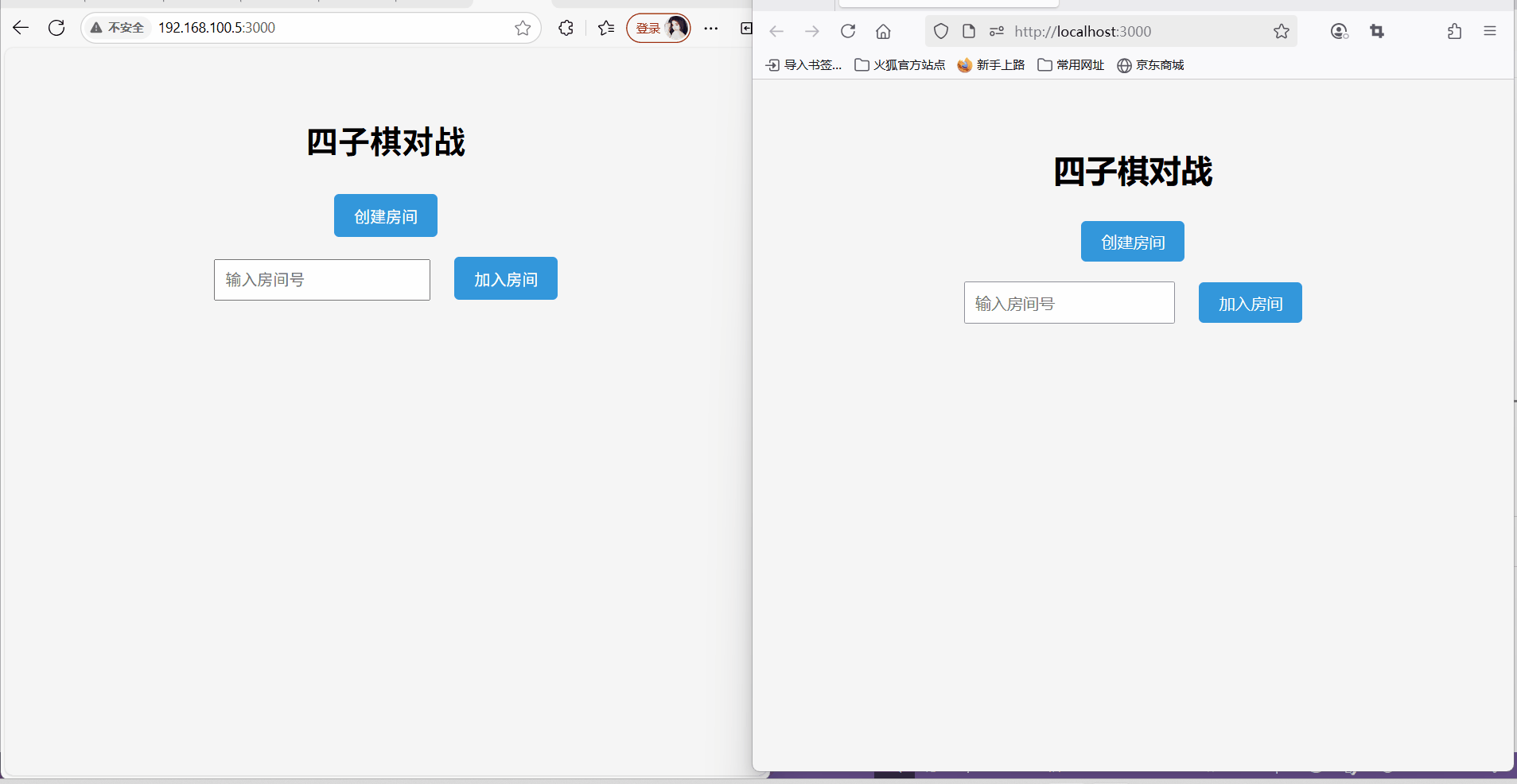Image resolution: width=1517 pixels, height=784 pixels.
Task: Open the Firefox hamburger menu
Action: pyautogui.click(x=1490, y=31)
